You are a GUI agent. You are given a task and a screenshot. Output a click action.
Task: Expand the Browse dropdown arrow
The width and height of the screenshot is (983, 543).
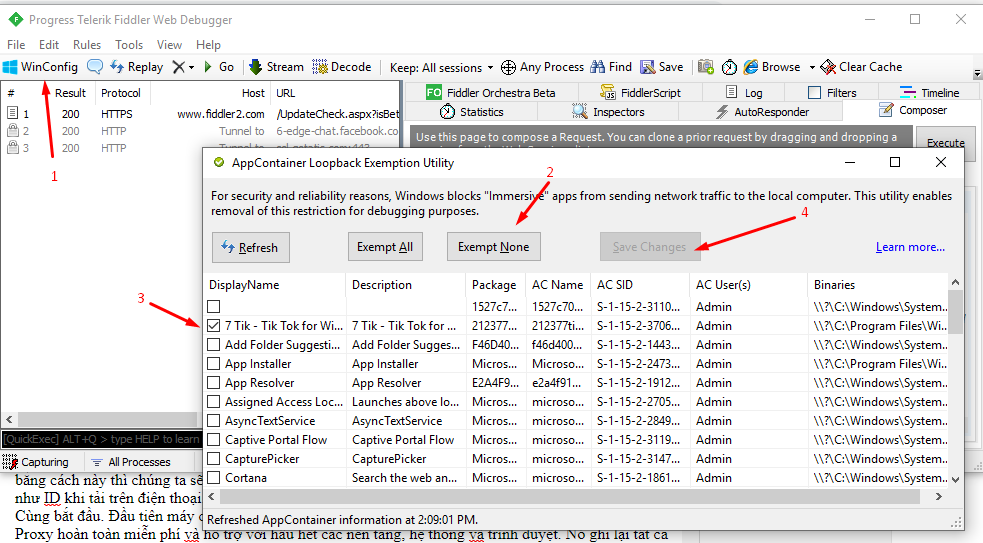[x=812, y=68]
